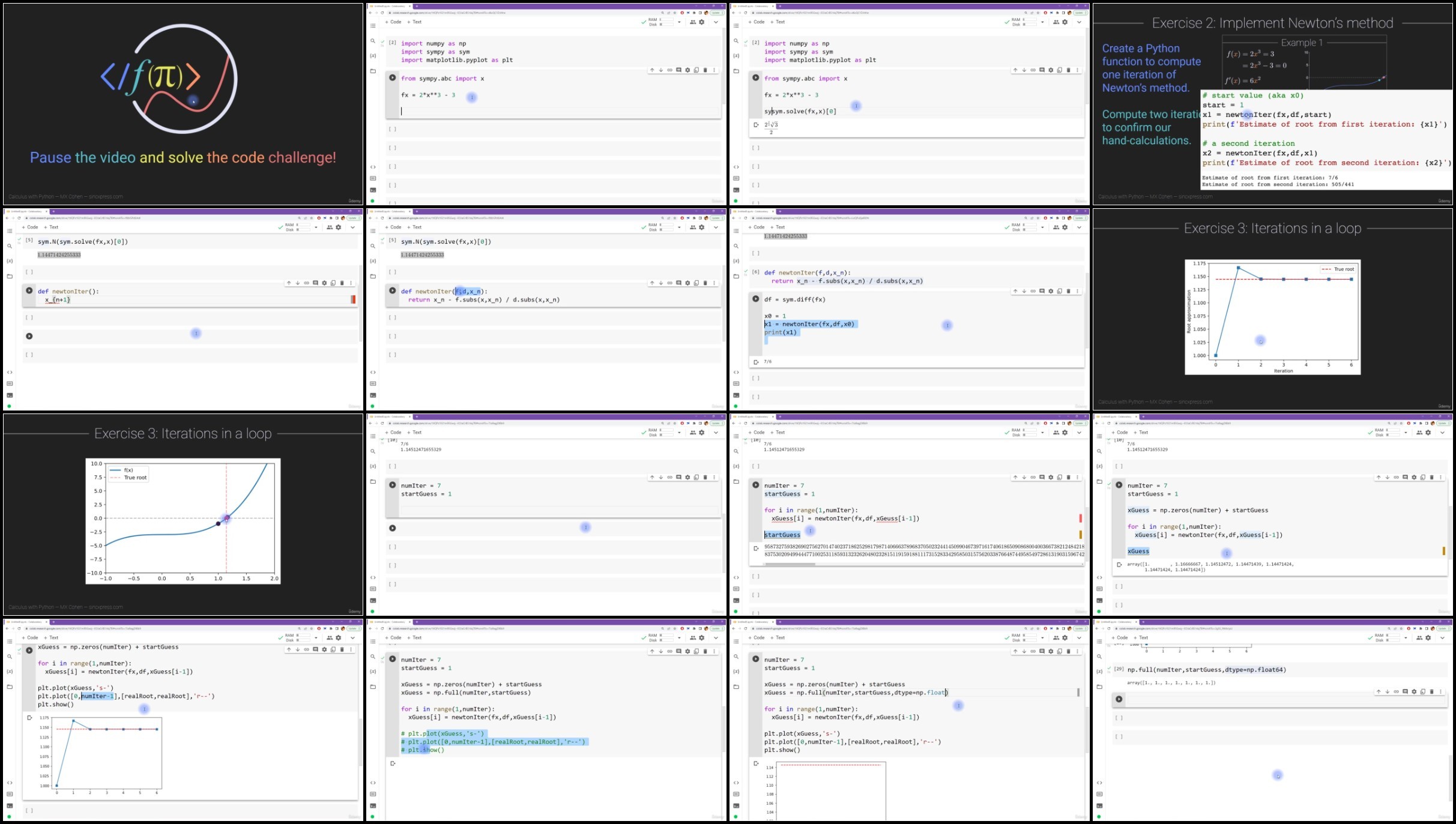This screenshot has height=824, width=1456.
Task: Run the cell ending with 'sysym.solve(fx,x)[0]'
Action: pyautogui.click(x=755, y=77)
